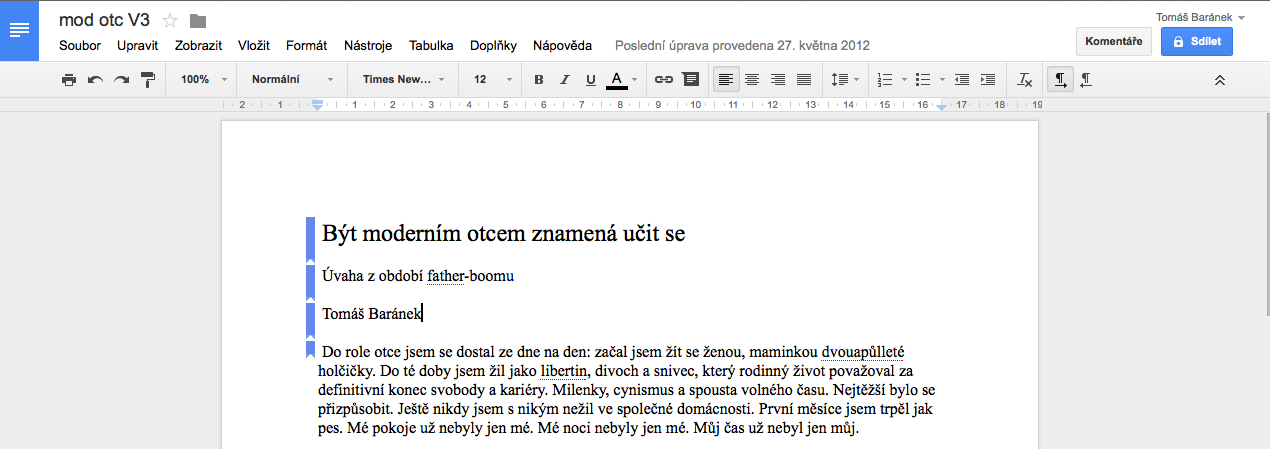Align text right

tap(778, 80)
